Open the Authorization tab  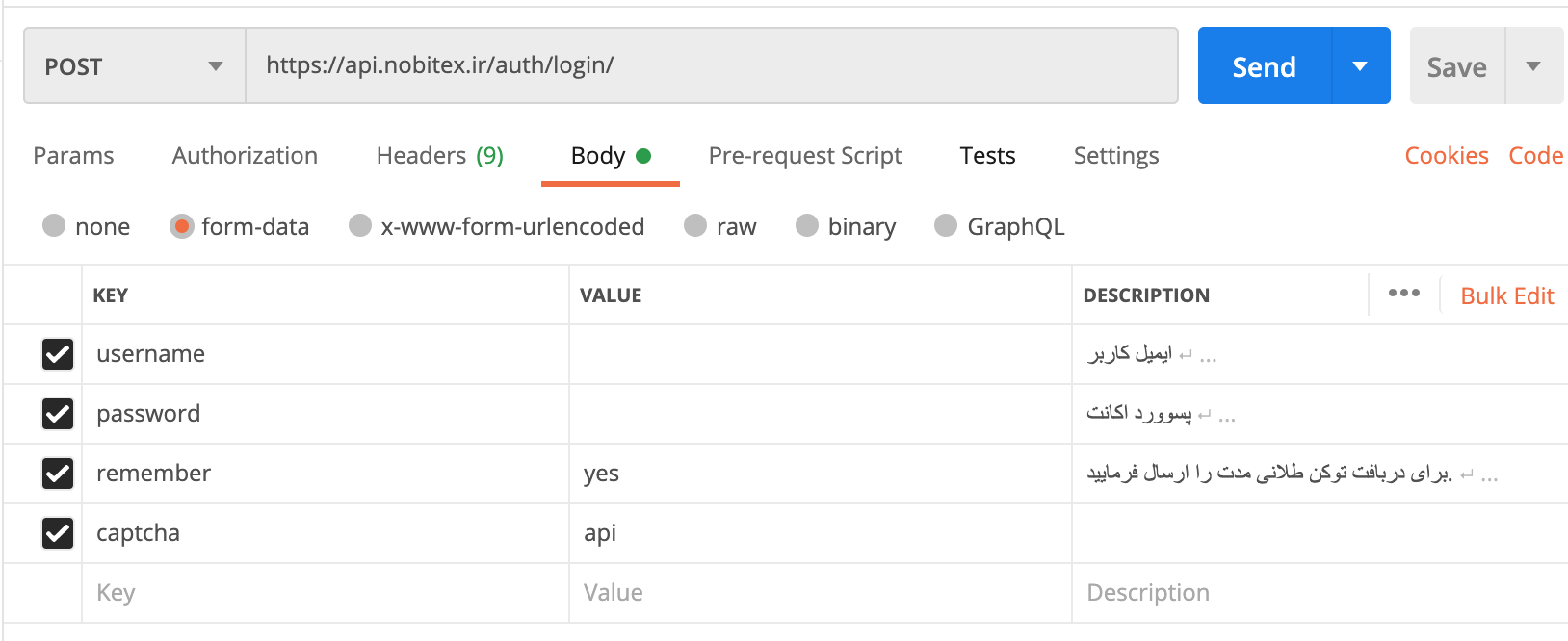pyautogui.click(x=245, y=156)
